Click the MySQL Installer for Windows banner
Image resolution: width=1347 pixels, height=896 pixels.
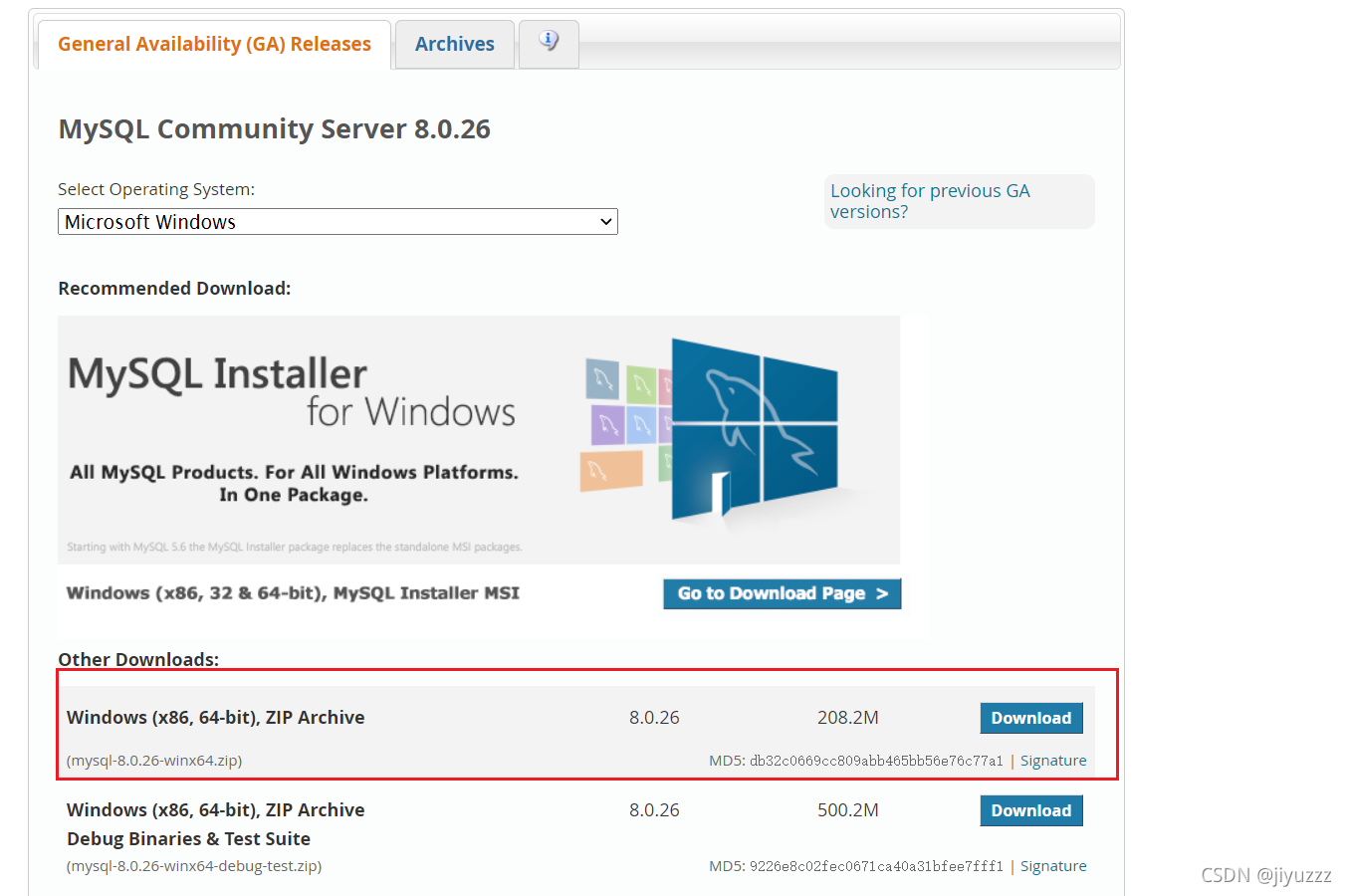[479, 440]
